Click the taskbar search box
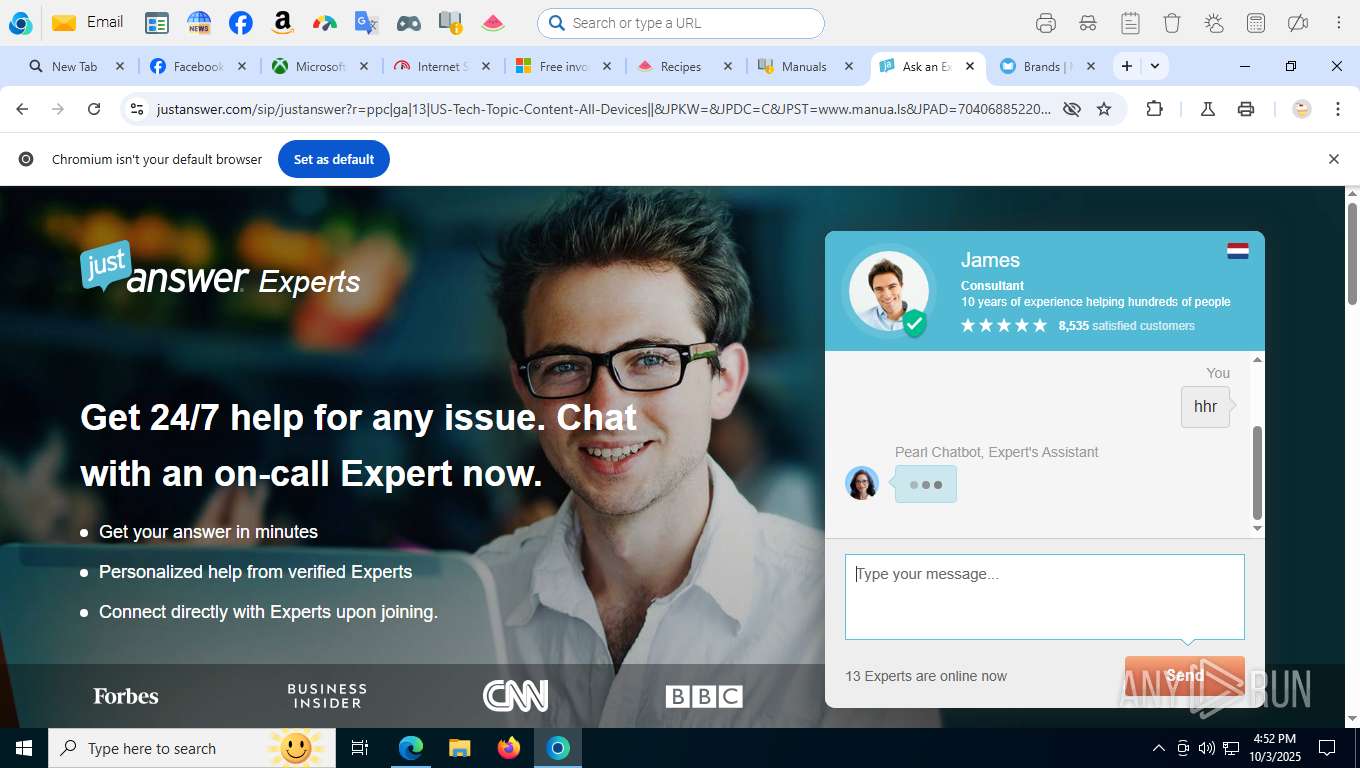Image resolution: width=1360 pixels, height=768 pixels. 191,748
